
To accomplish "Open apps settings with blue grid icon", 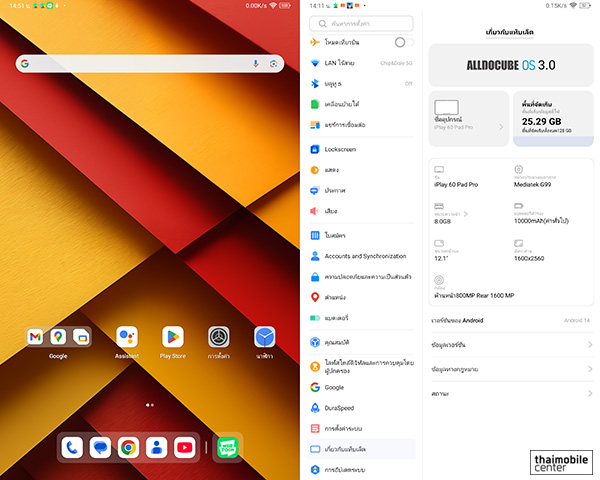I will (x=361, y=235).
